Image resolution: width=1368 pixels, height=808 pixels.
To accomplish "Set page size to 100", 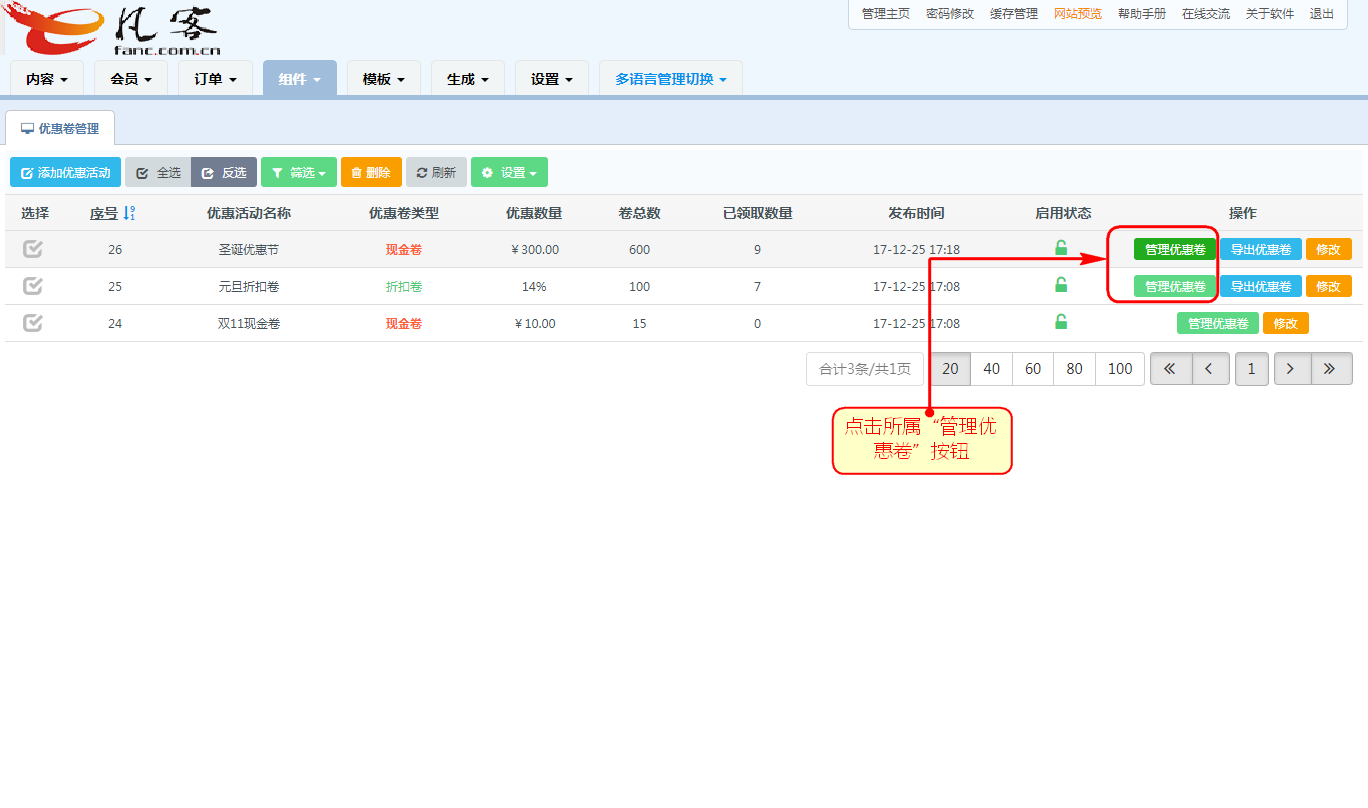I will click(x=1120, y=369).
